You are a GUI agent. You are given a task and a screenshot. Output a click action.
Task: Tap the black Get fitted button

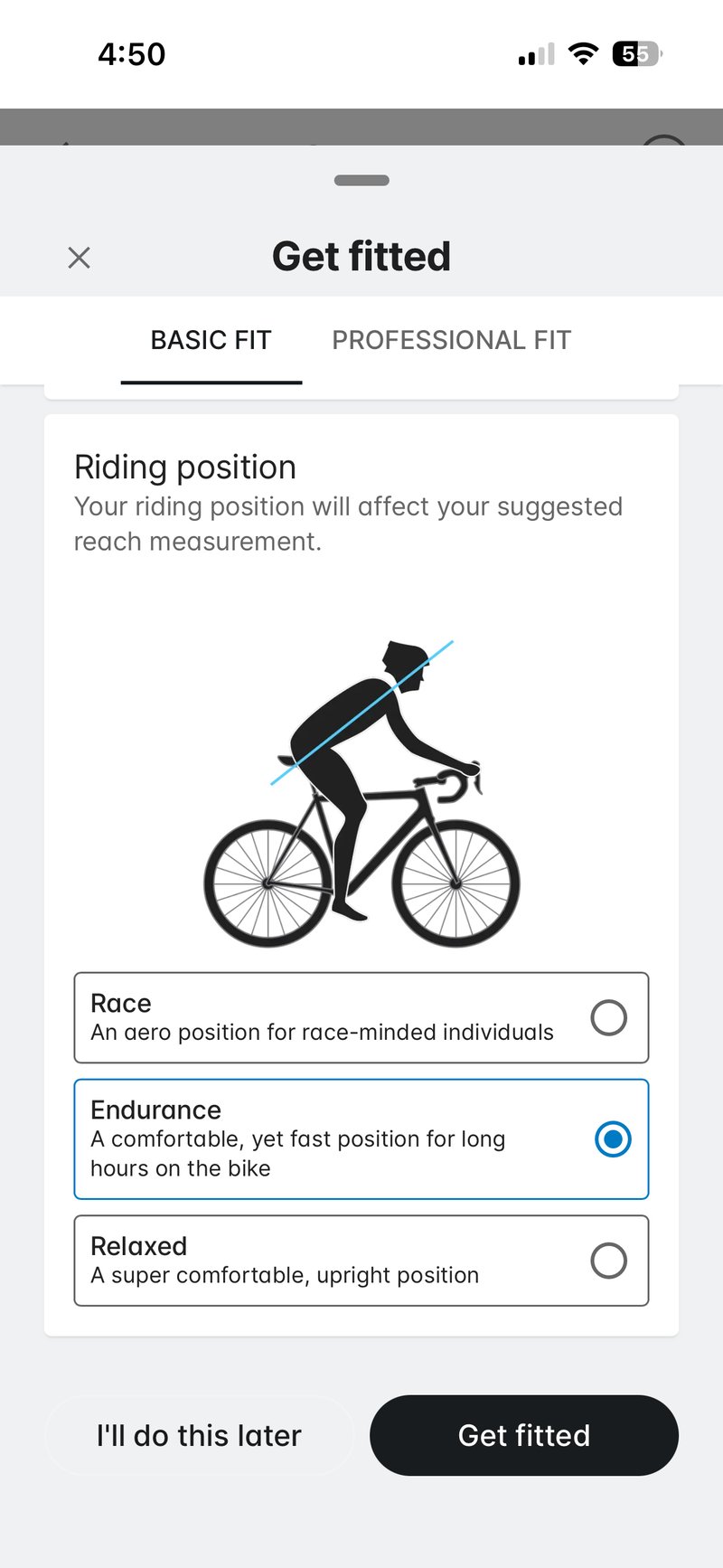coord(523,1435)
